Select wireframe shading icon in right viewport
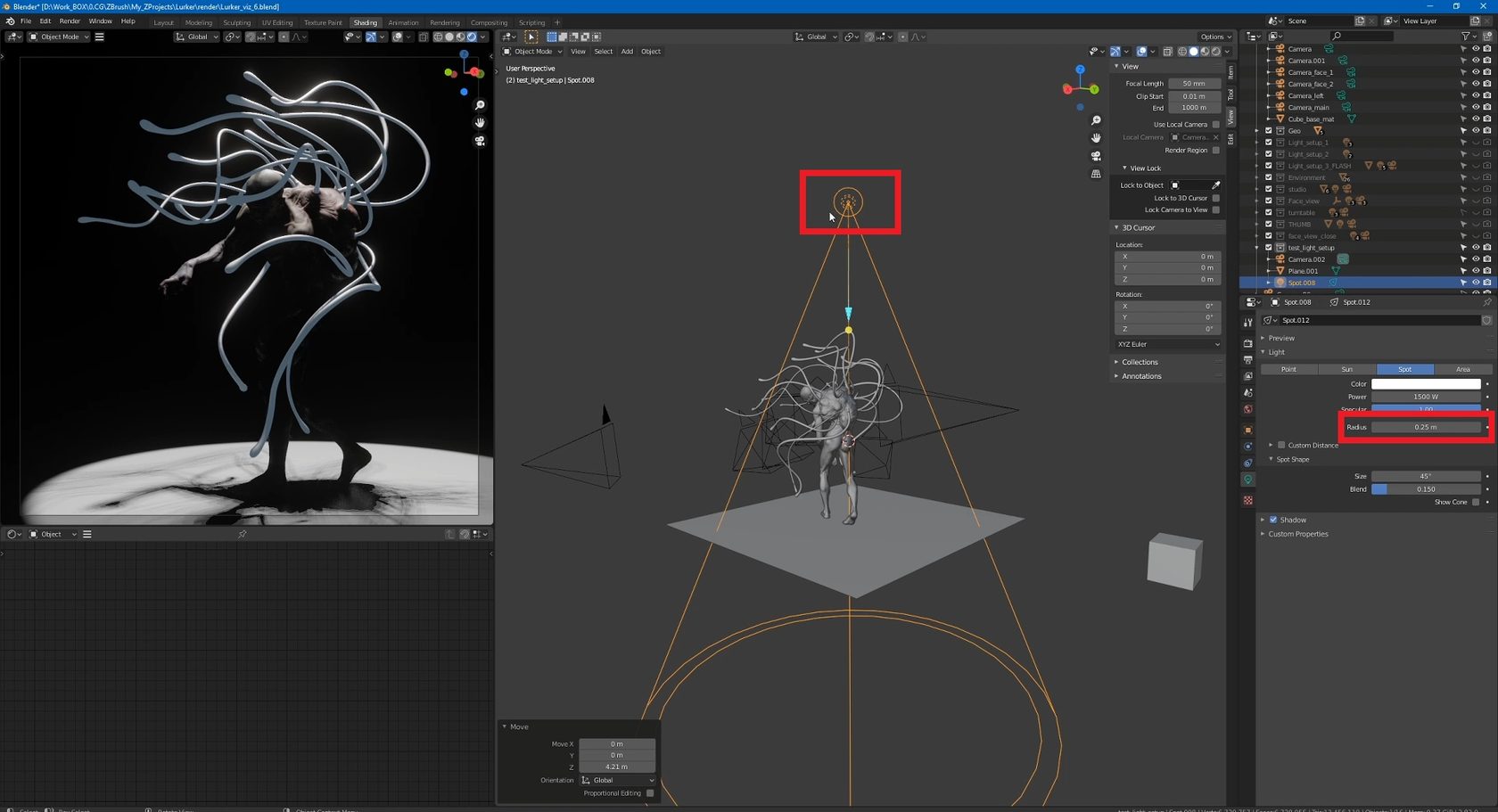 click(x=1182, y=52)
